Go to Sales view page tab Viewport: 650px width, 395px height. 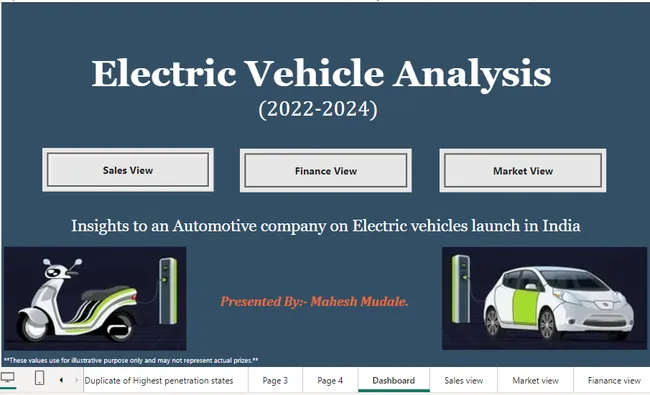pyautogui.click(x=463, y=380)
